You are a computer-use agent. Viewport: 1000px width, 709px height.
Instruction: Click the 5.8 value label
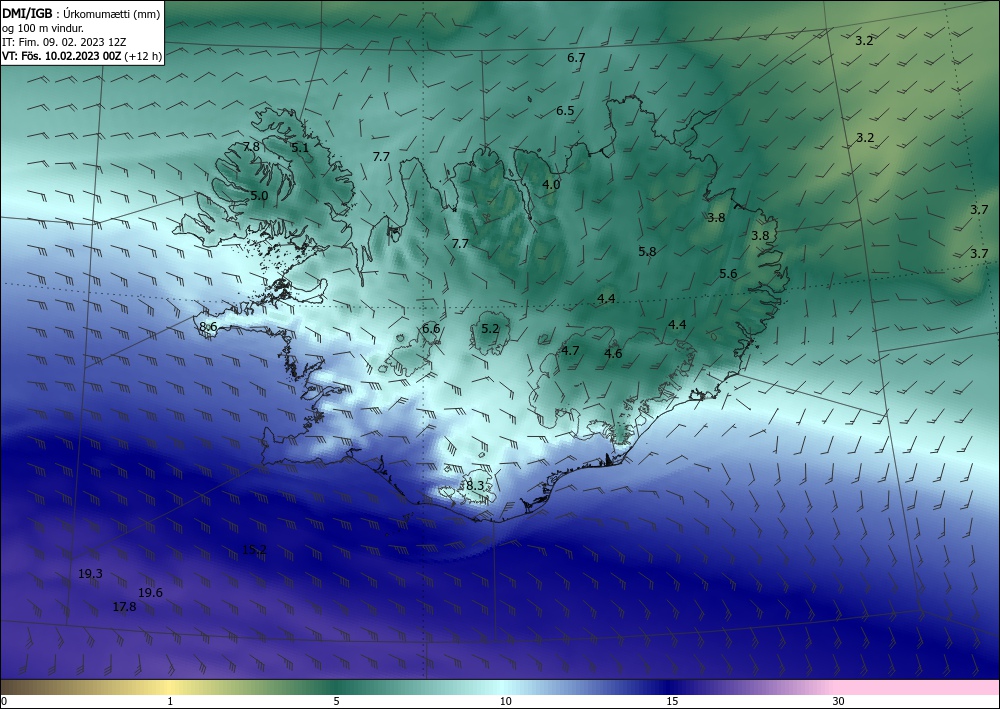click(x=647, y=252)
